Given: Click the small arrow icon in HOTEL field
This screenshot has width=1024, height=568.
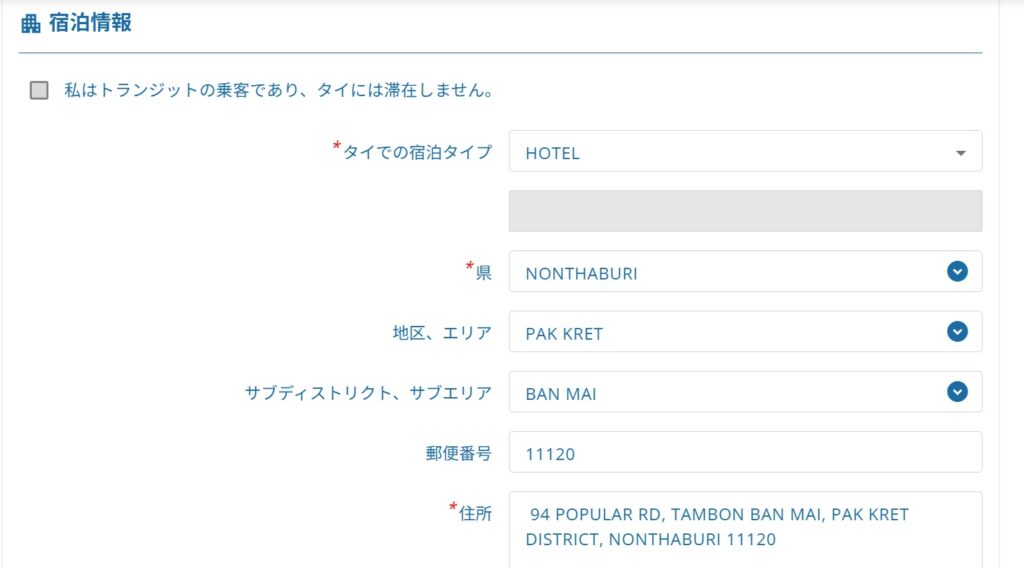Looking at the screenshot, I should pyautogui.click(x=960, y=153).
